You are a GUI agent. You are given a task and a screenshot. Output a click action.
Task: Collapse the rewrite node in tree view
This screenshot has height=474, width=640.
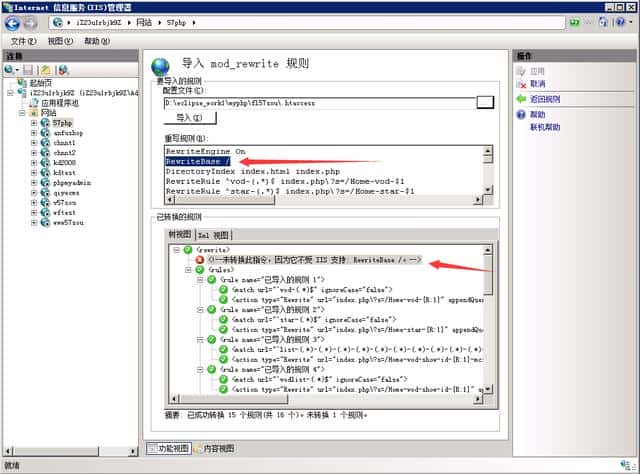176,250
